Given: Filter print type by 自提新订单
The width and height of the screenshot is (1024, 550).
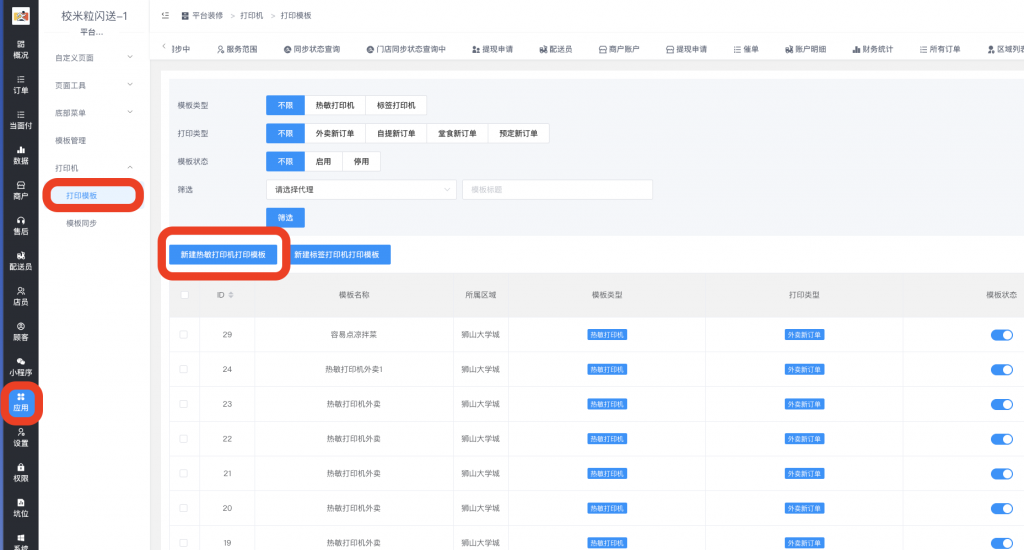Looking at the screenshot, I should click(396, 133).
